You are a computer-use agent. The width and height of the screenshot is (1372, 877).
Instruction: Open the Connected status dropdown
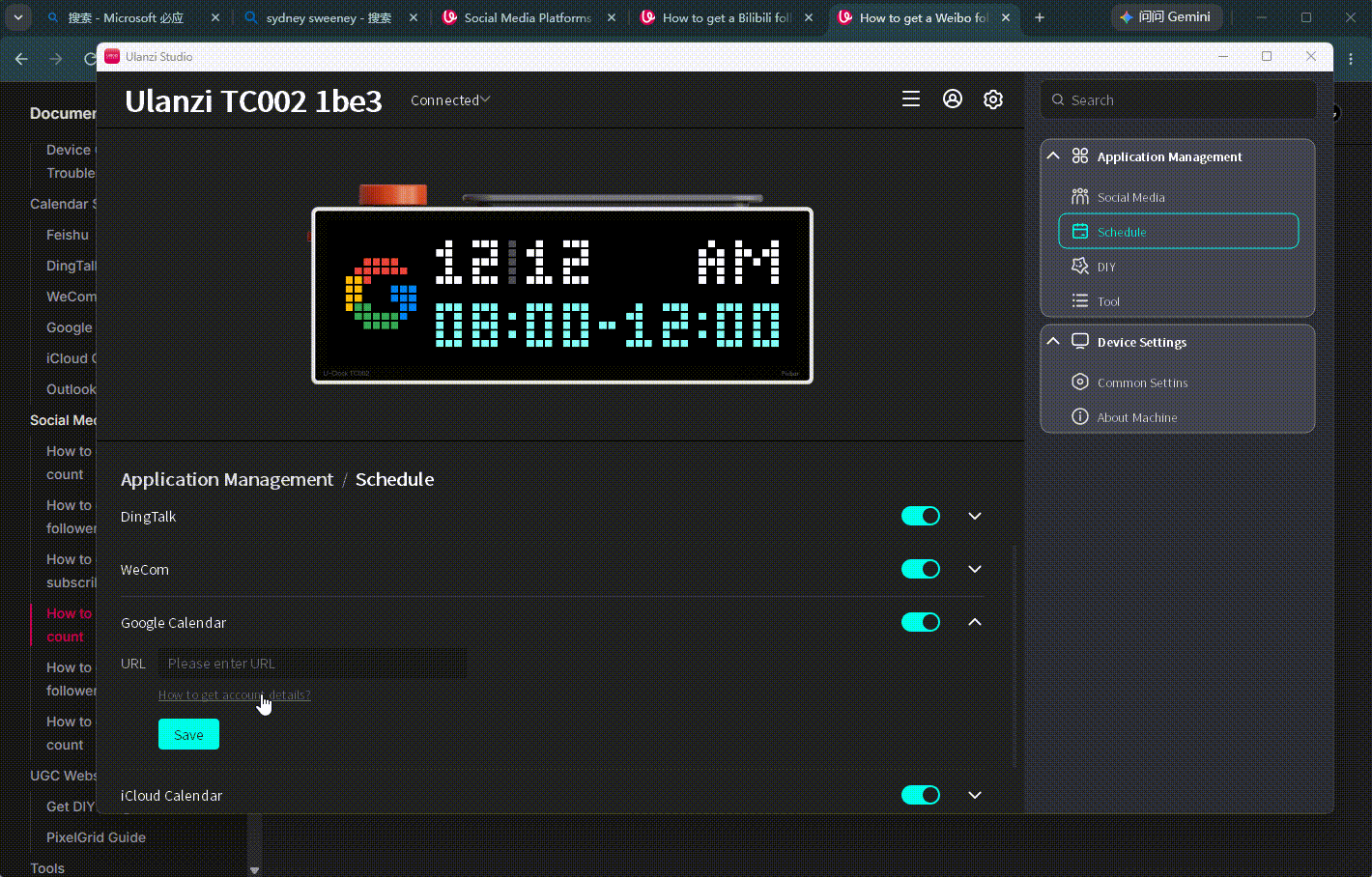click(450, 100)
